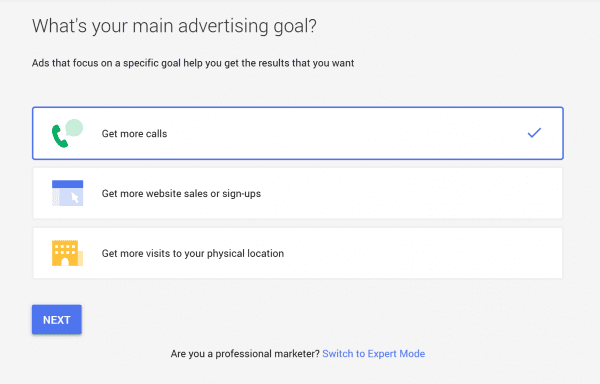The height and width of the screenshot is (384, 600).
Task: Click the mouse cursor inside website icon
Action: [x=75, y=198]
